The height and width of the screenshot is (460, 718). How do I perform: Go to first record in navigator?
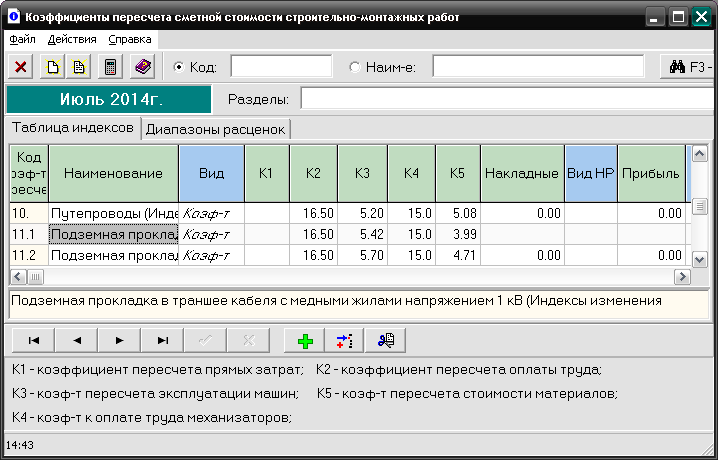(x=33, y=340)
